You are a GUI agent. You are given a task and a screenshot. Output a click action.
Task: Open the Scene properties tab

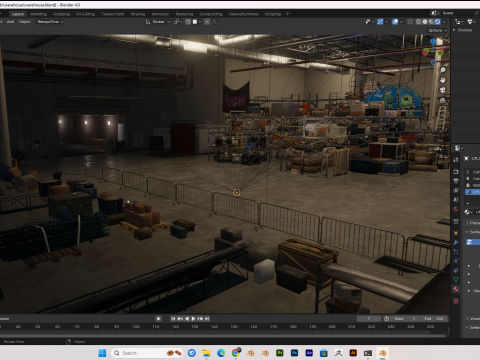pos(456,200)
